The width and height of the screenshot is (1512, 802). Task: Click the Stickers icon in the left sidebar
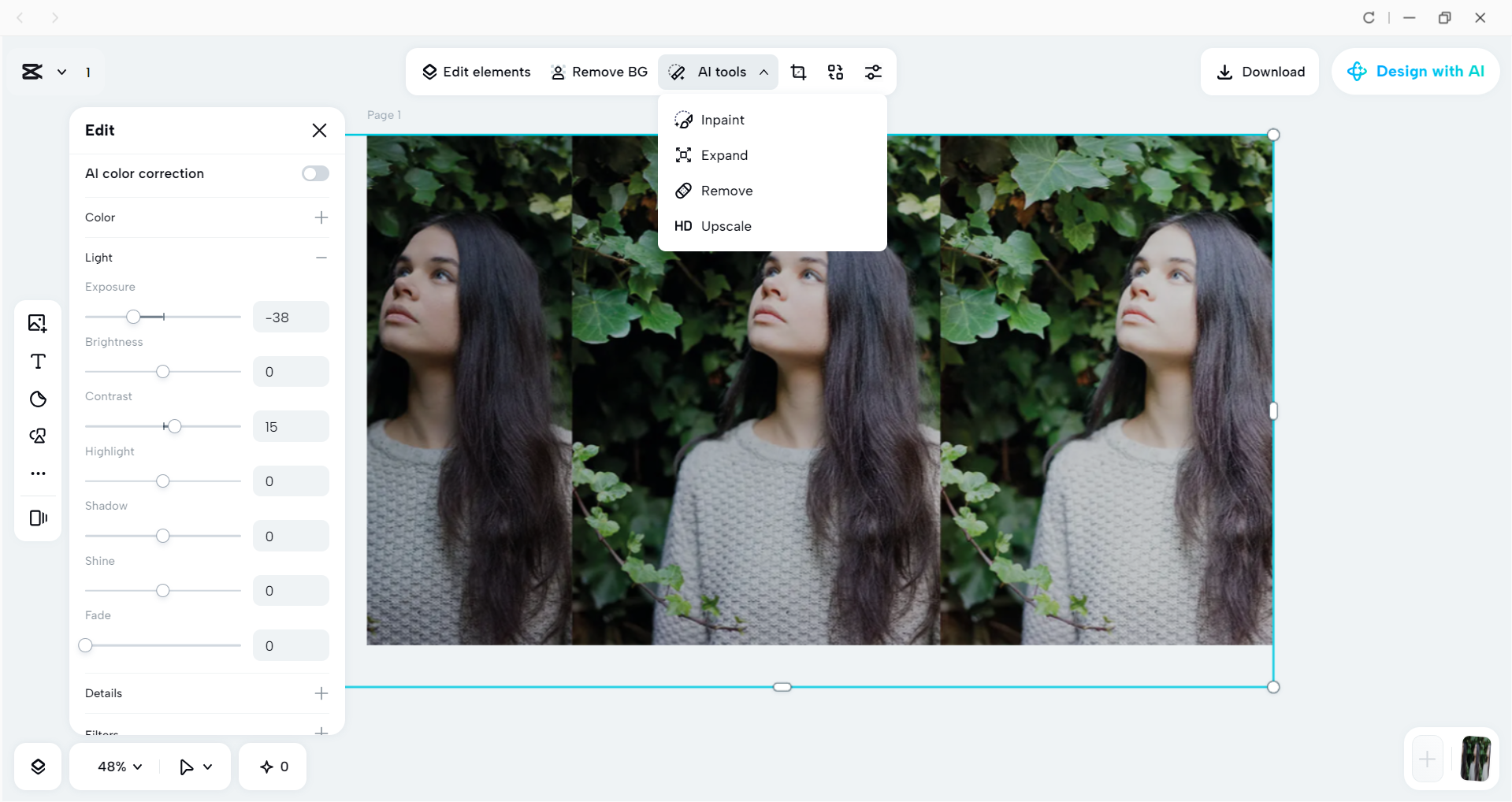click(x=37, y=399)
